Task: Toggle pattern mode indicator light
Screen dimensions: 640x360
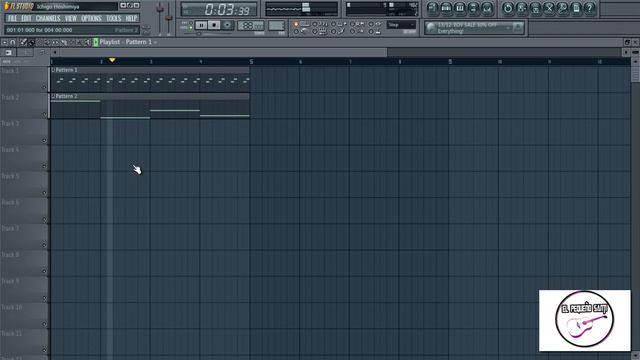Action: (x=191, y=23)
